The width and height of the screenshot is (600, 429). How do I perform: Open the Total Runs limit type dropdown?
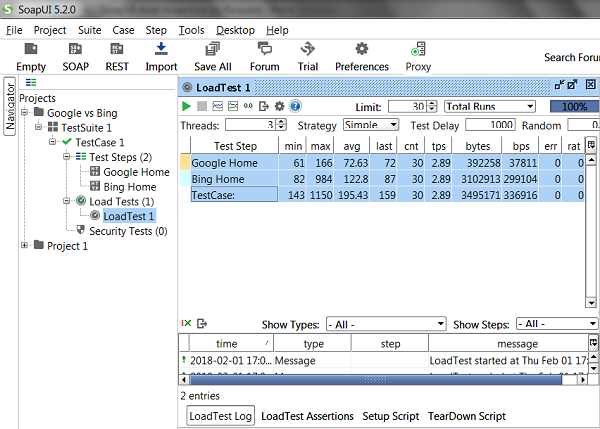point(489,106)
